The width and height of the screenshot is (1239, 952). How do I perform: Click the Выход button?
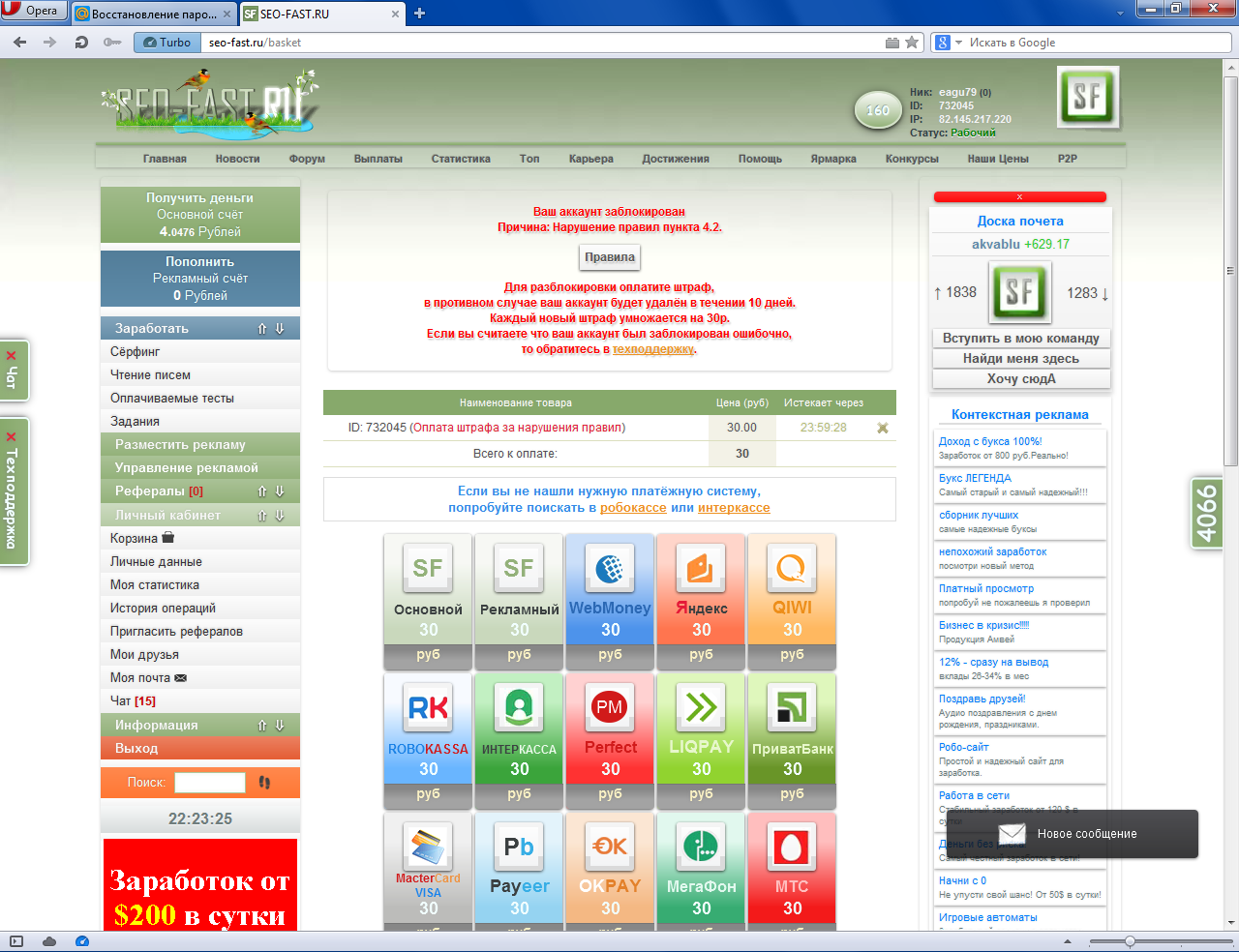point(200,749)
